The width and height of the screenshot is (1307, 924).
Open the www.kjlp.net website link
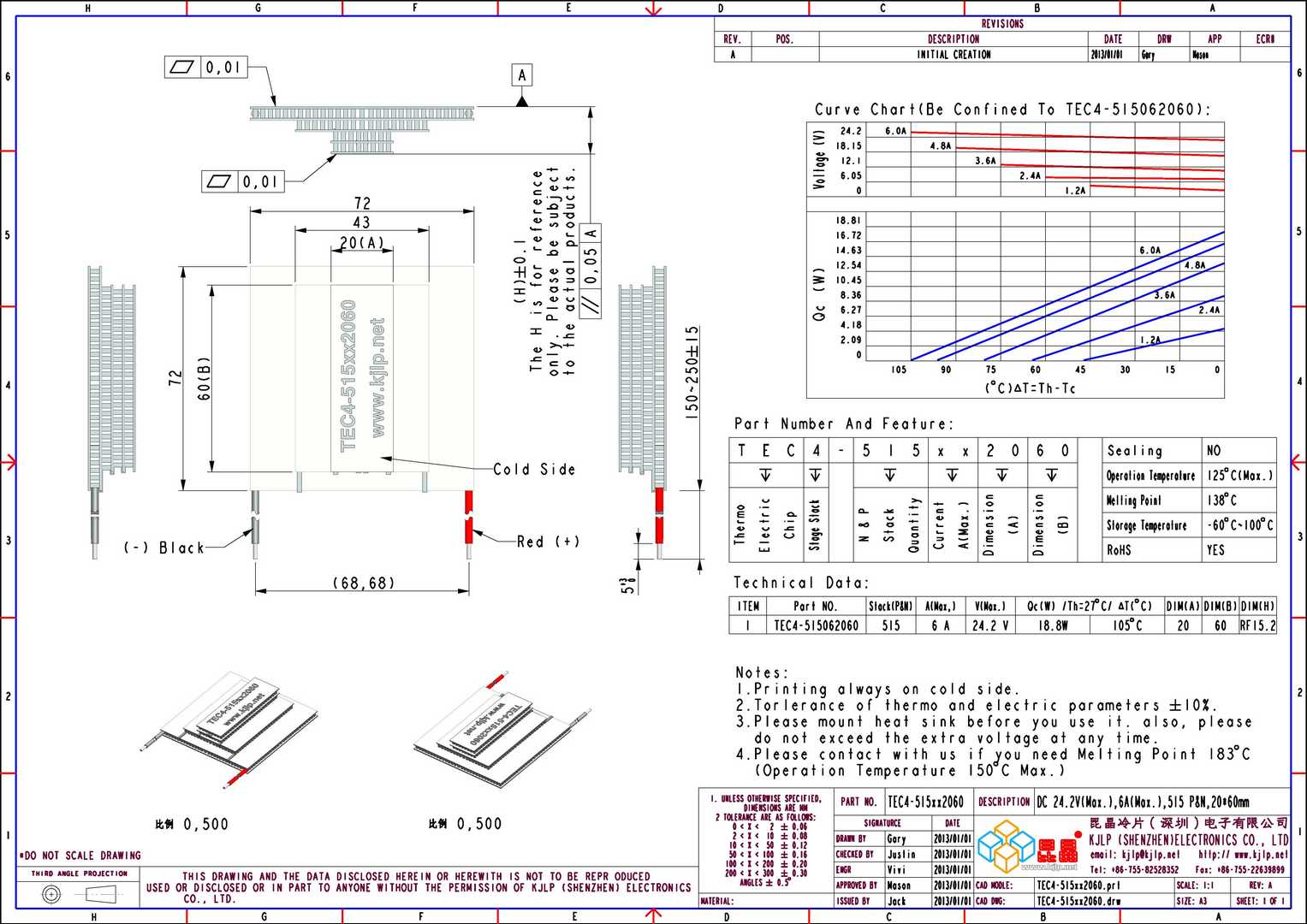coord(1243,854)
